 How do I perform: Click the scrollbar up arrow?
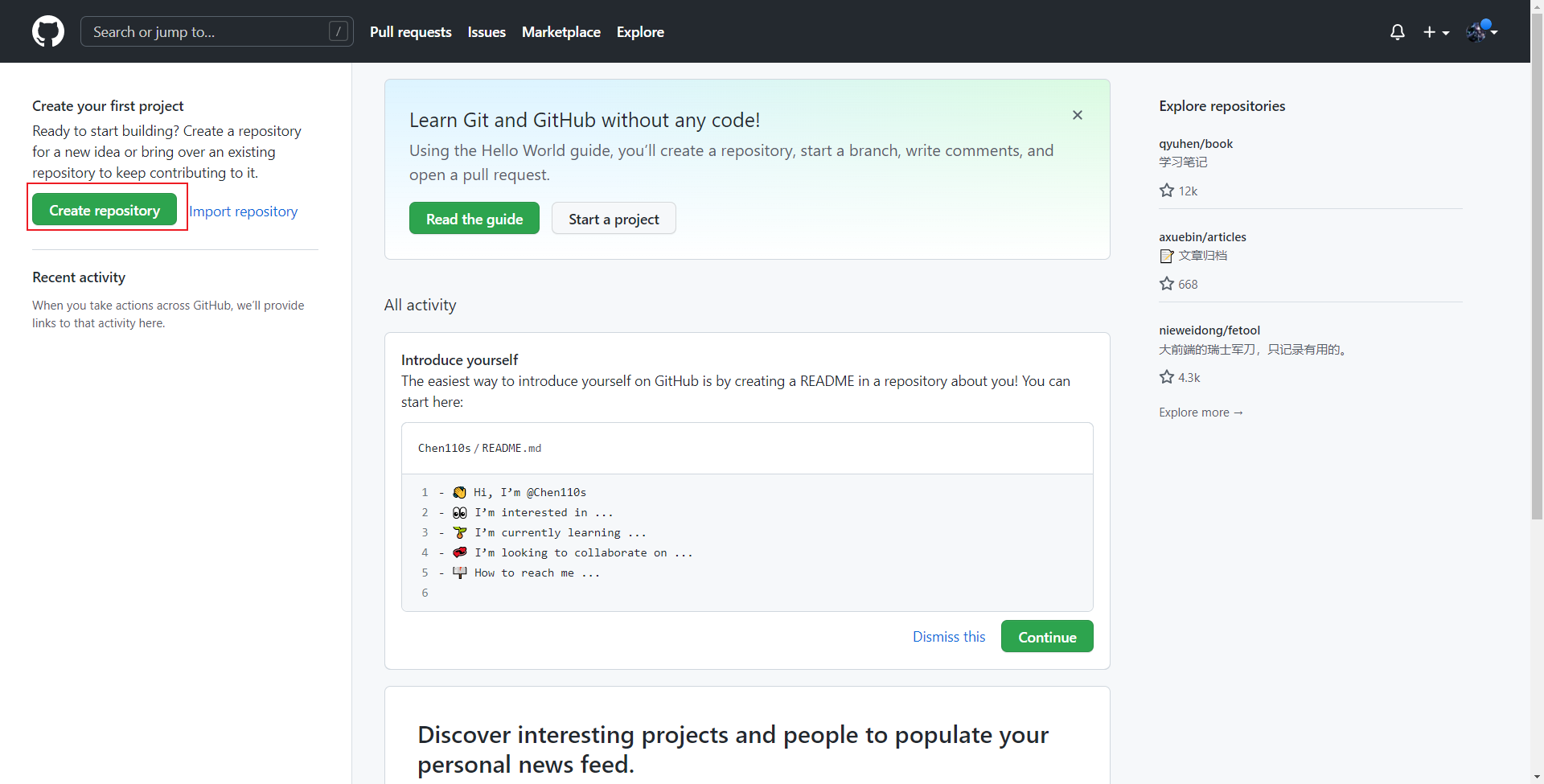click(1537, 6)
